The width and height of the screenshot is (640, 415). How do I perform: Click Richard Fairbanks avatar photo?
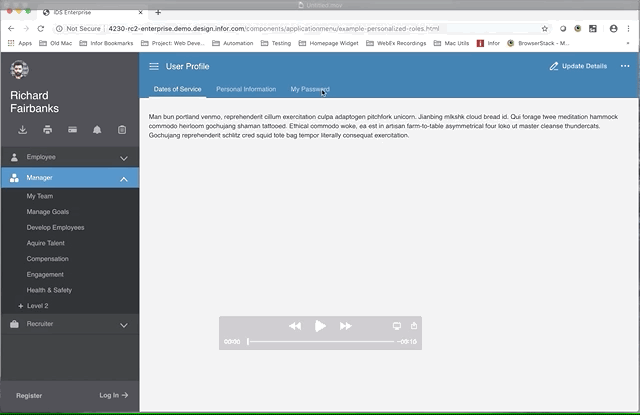(x=19, y=69)
